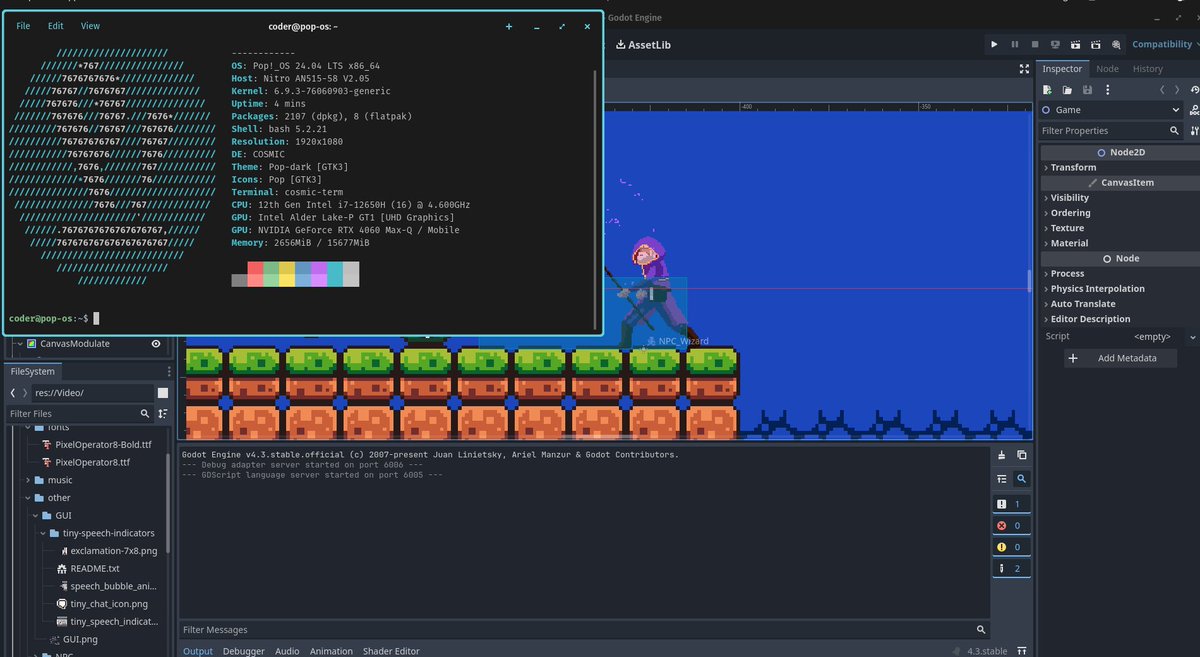Open the terminal Edit menu

pyautogui.click(x=56, y=26)
